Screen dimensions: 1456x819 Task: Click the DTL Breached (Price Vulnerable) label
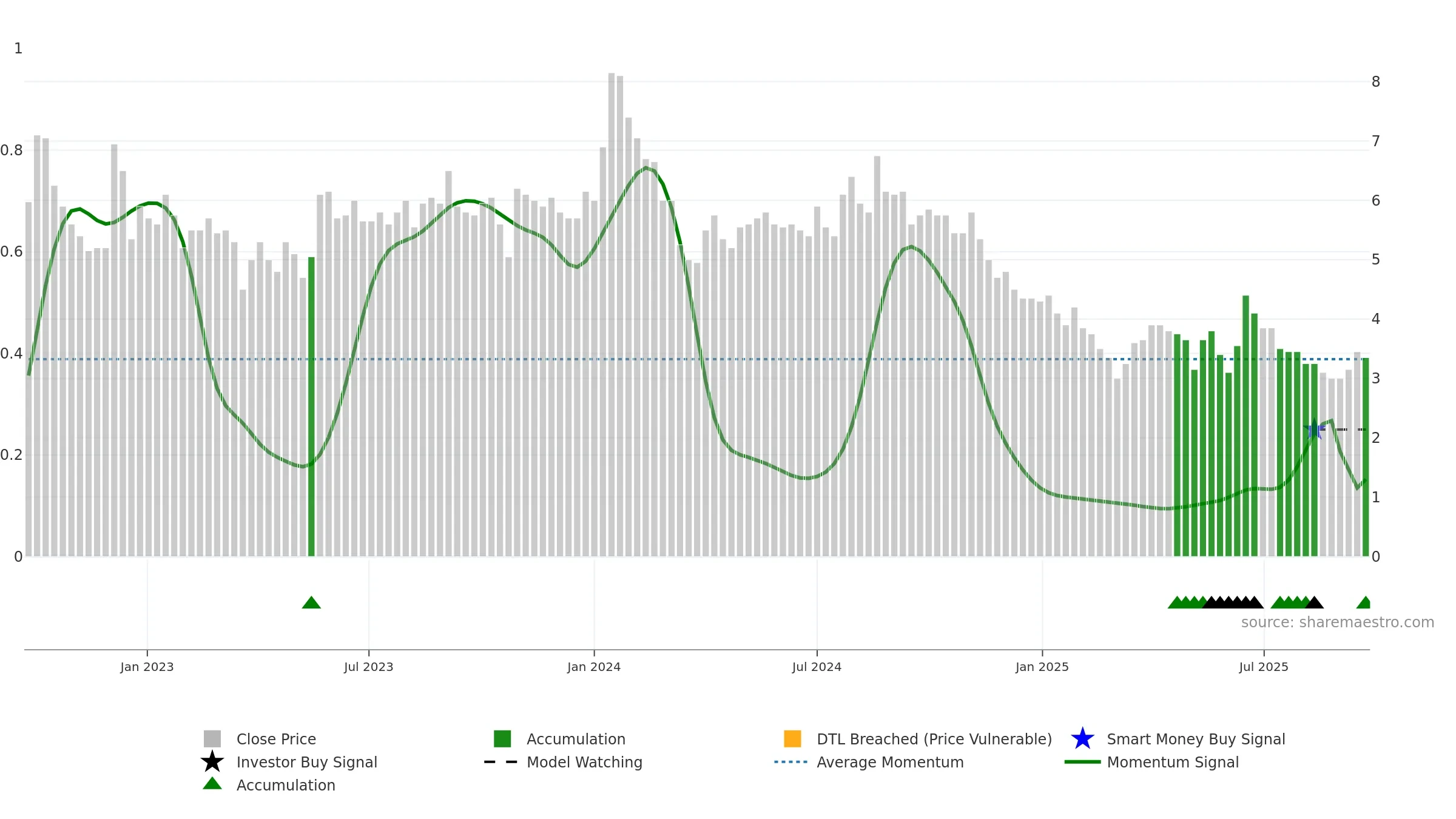coord(934,739)
